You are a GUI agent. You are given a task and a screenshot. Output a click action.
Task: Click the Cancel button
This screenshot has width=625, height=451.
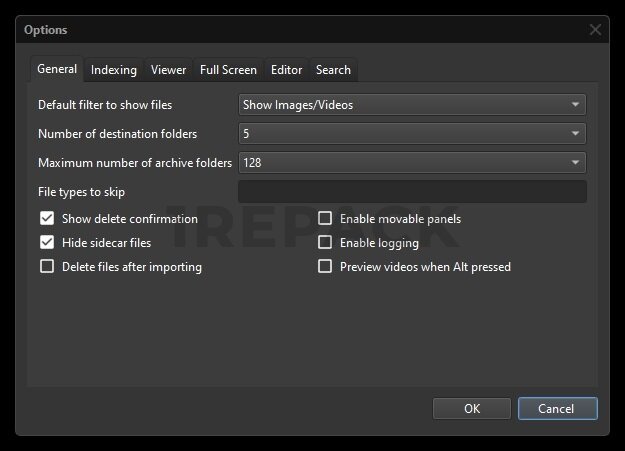[557, 408]
